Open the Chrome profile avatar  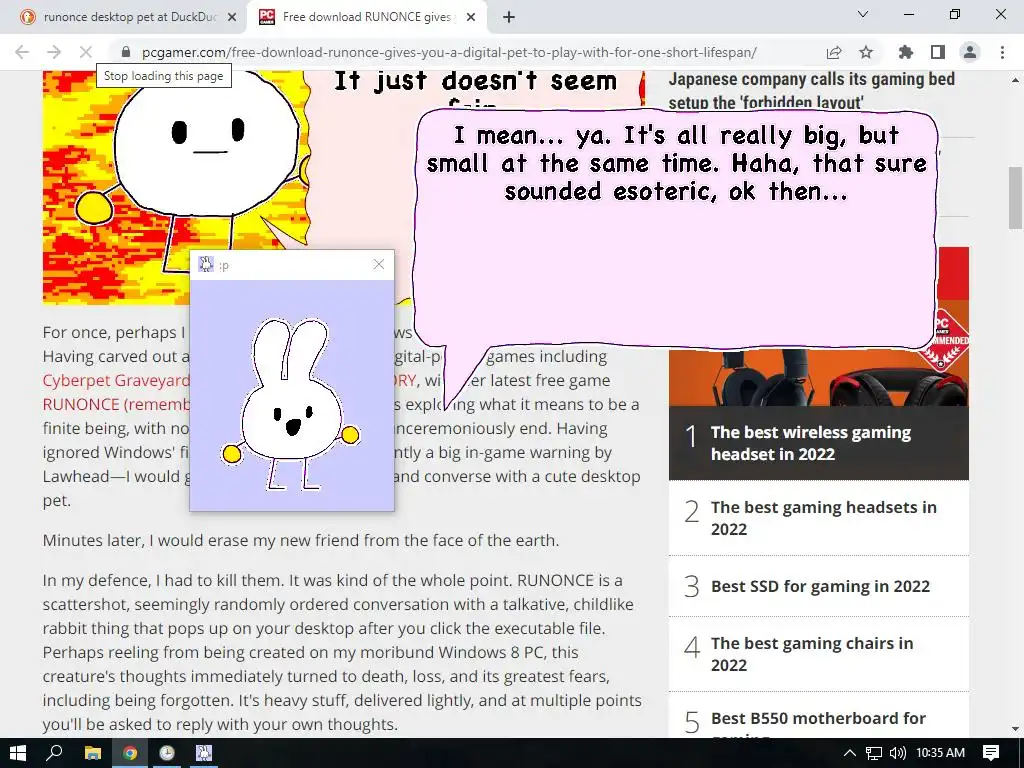click(970, 52)
